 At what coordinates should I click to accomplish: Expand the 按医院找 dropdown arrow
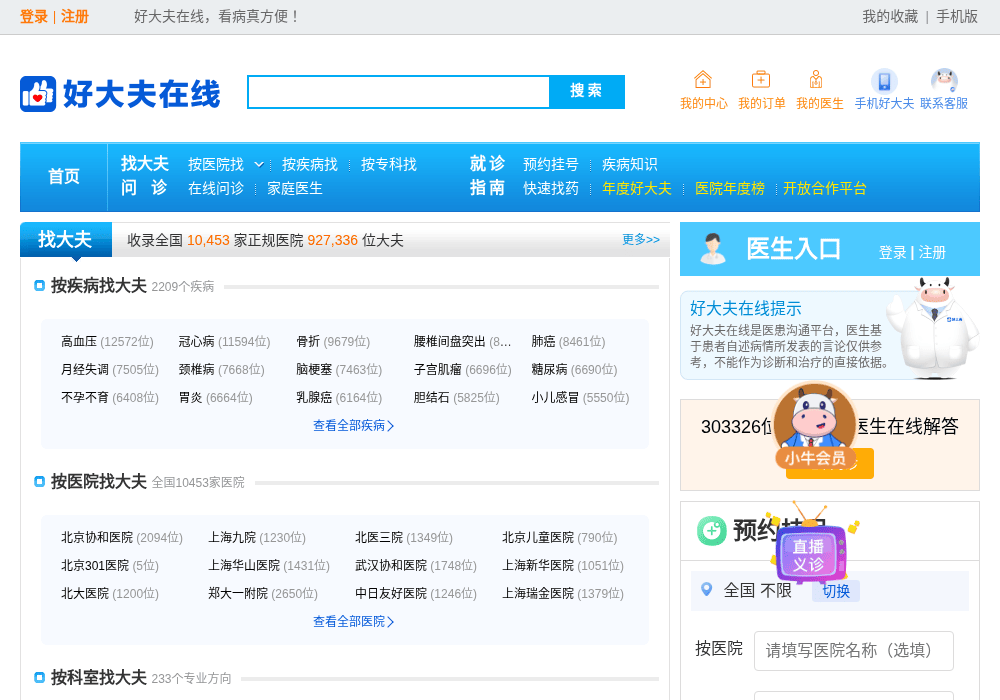click(259, 164)
